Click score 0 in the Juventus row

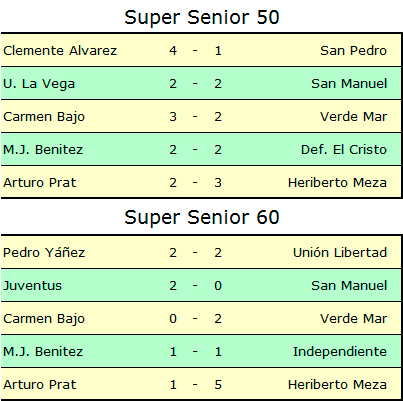[x=218, y=286]
